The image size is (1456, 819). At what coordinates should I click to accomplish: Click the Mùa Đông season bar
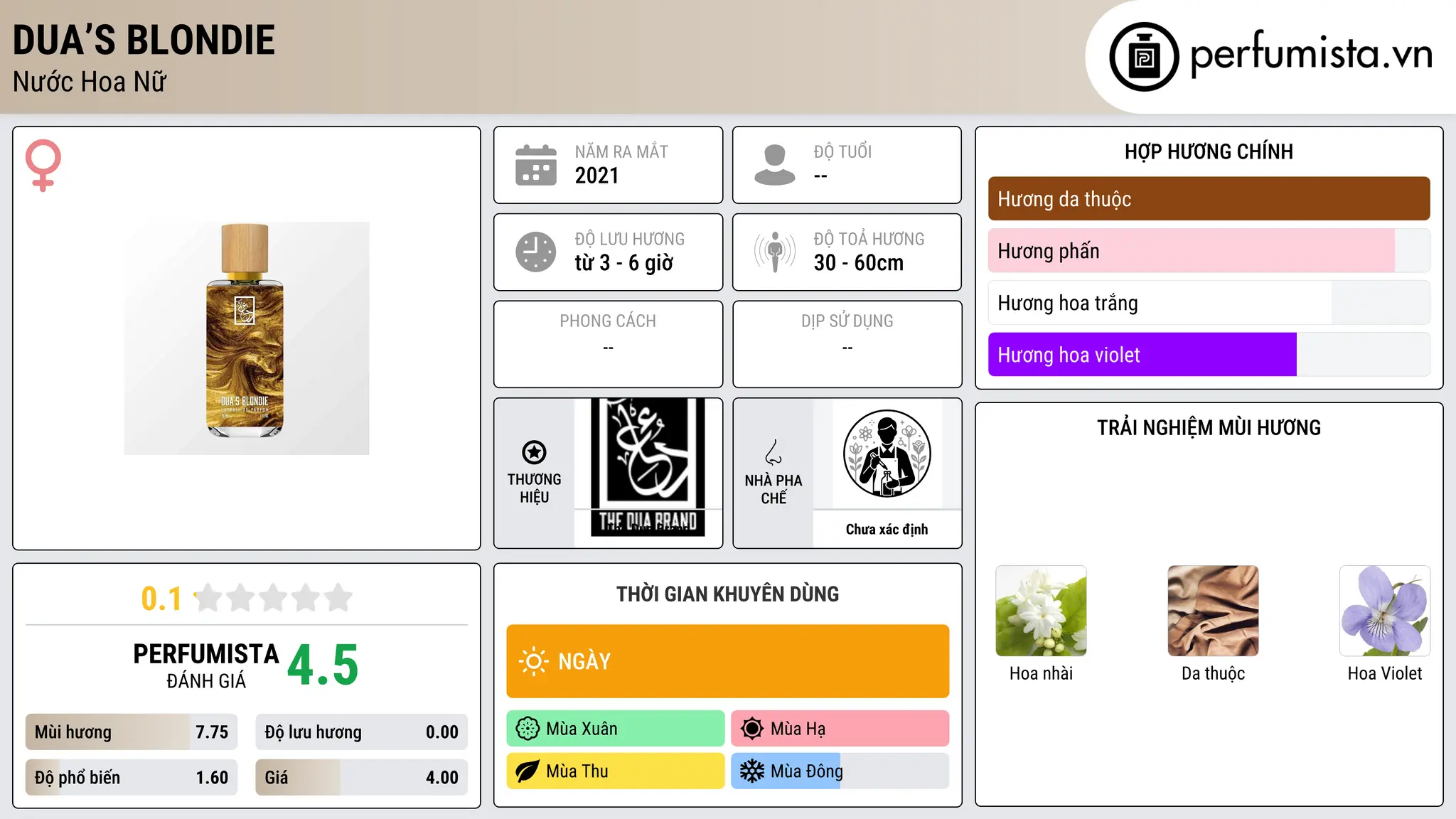(840, 771)
